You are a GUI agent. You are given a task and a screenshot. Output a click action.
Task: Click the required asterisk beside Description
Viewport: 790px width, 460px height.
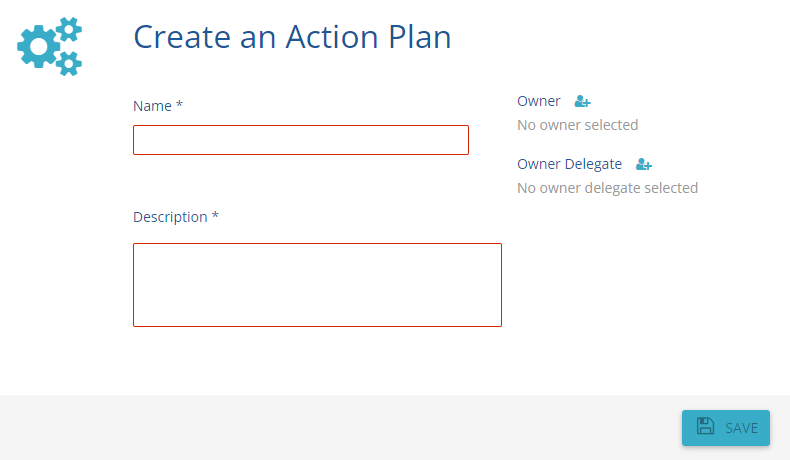pyautogui.click(x=215, y=216)
